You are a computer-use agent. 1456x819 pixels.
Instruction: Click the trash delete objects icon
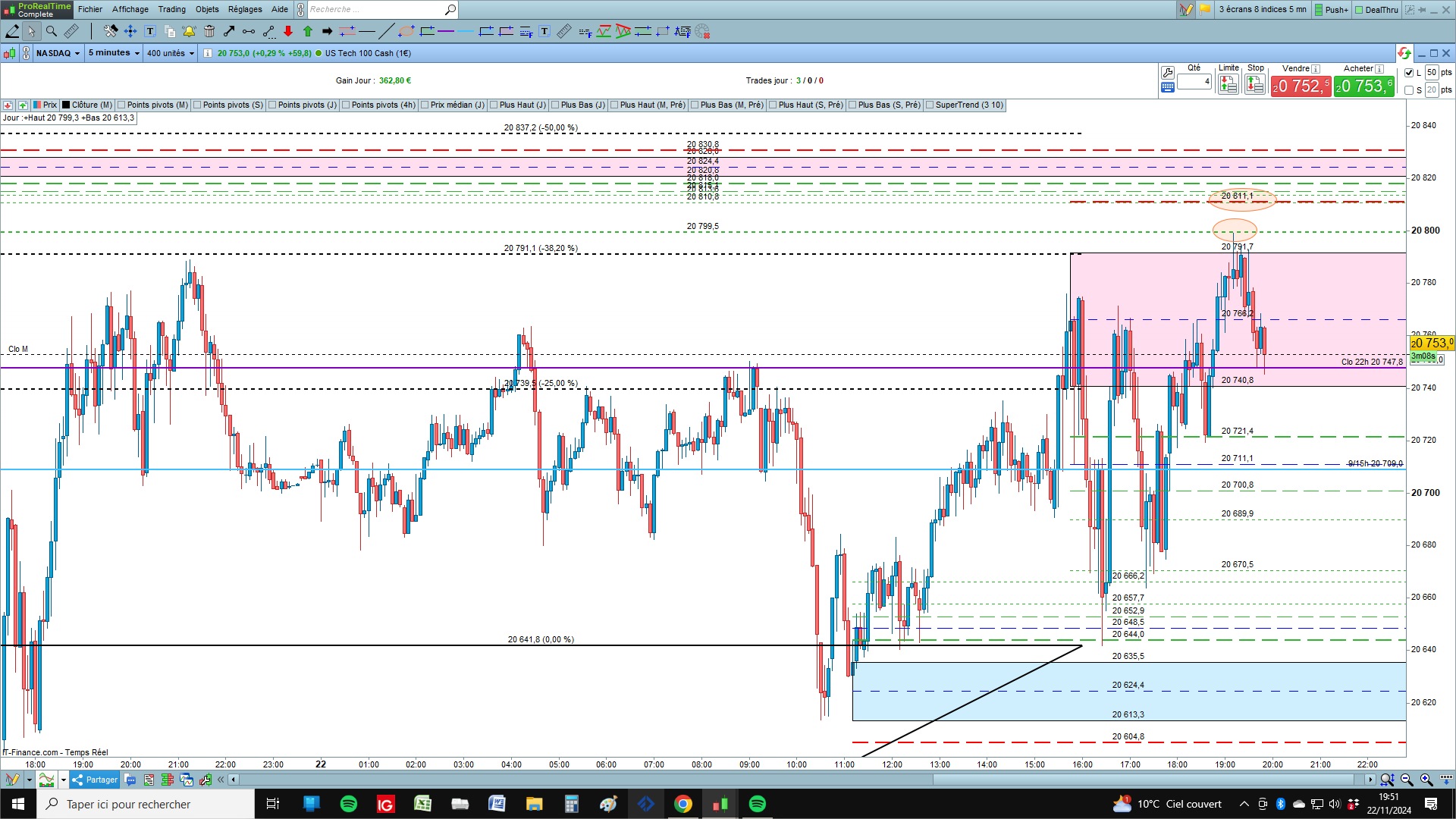click(x=209, y=31)
